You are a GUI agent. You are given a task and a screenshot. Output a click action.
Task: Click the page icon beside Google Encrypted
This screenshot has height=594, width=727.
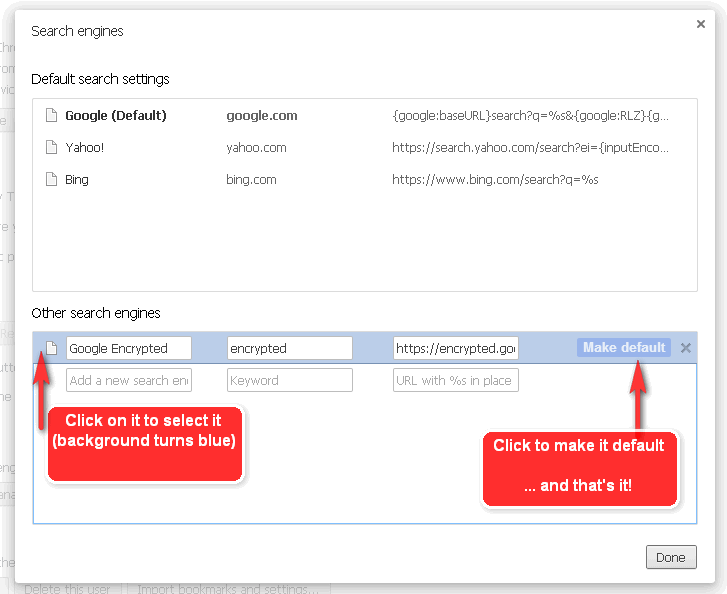point(52,348)
